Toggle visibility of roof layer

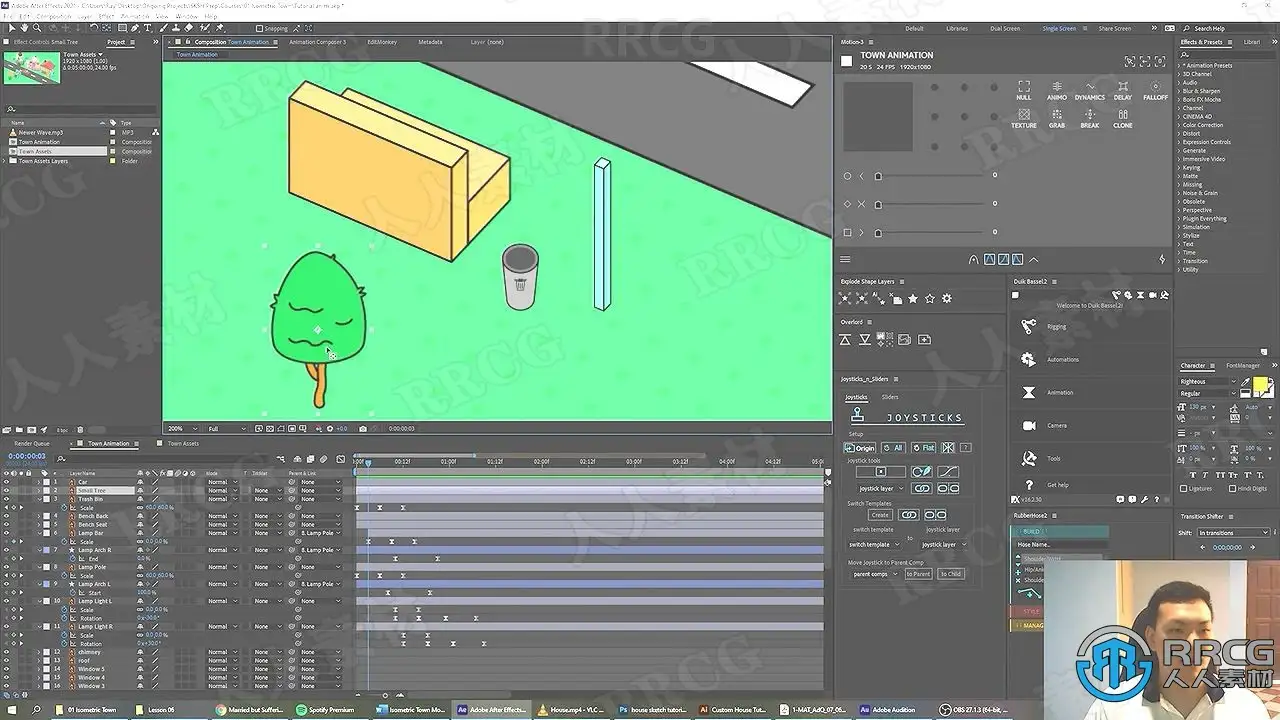pos(6,660)
